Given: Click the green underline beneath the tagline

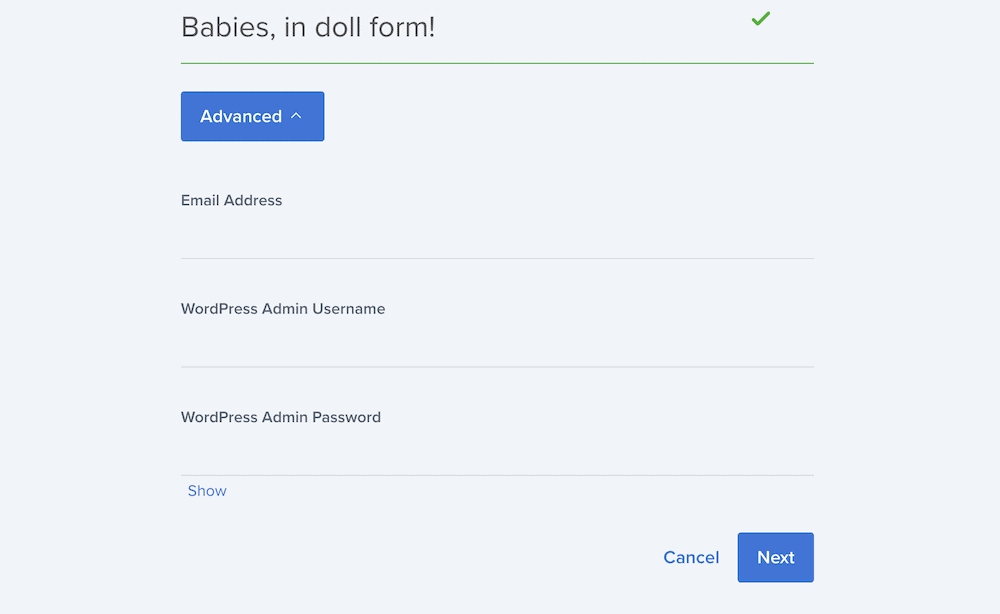Looking at the screenshot, I should [x=497, y=63].
